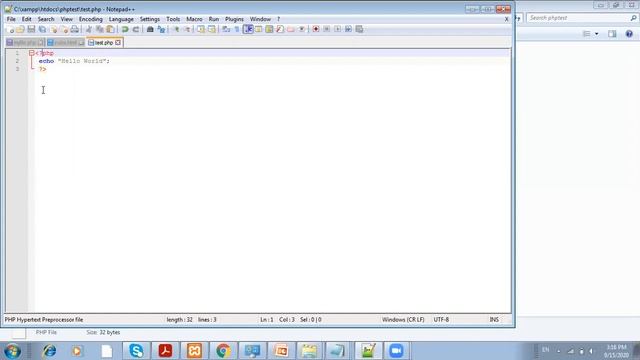The height and width of the screenshot is (360, 640).
Task: Open the Search menu
Action: 46,19
